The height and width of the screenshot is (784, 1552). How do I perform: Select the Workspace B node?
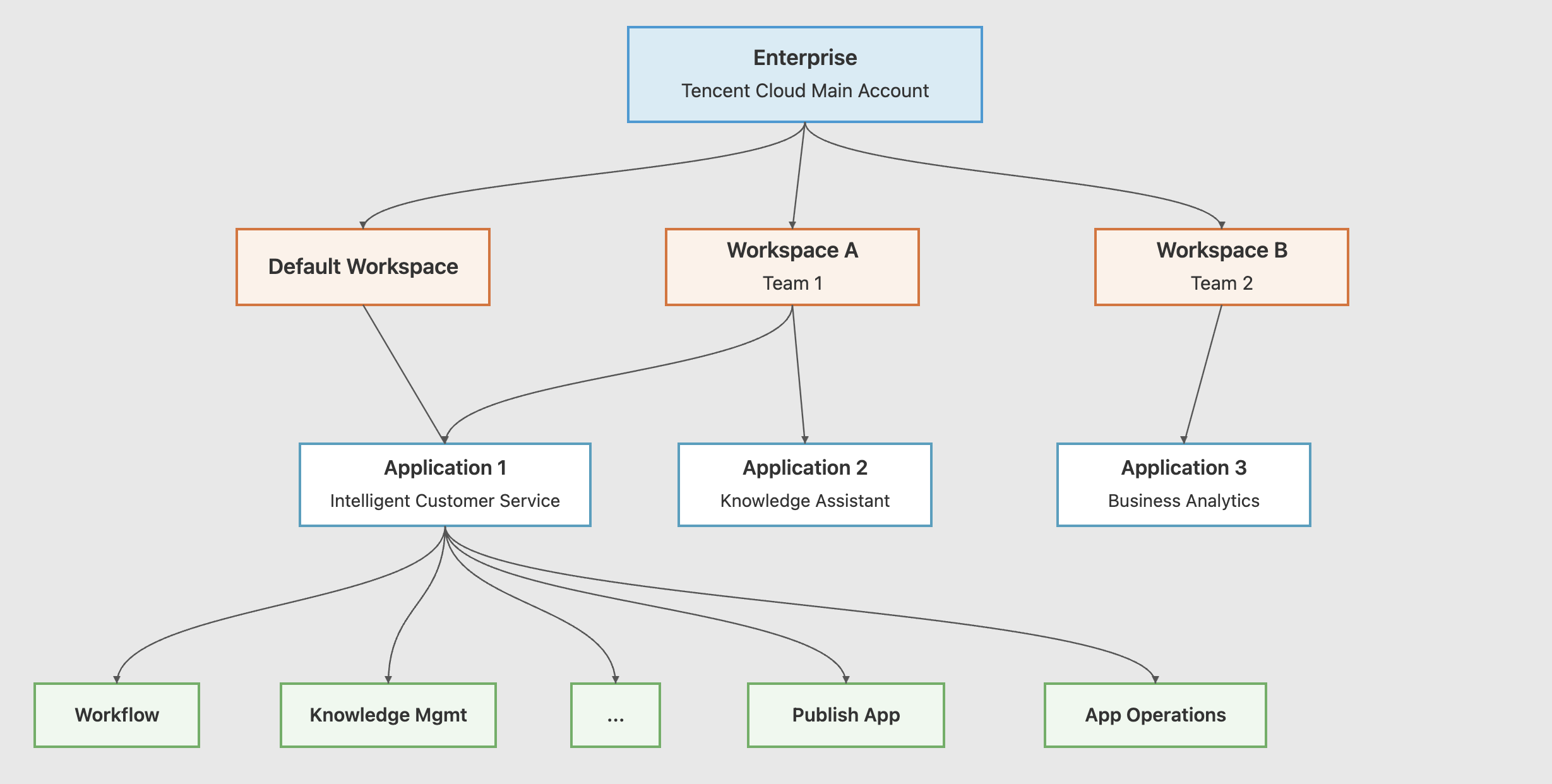(1221, 251)
